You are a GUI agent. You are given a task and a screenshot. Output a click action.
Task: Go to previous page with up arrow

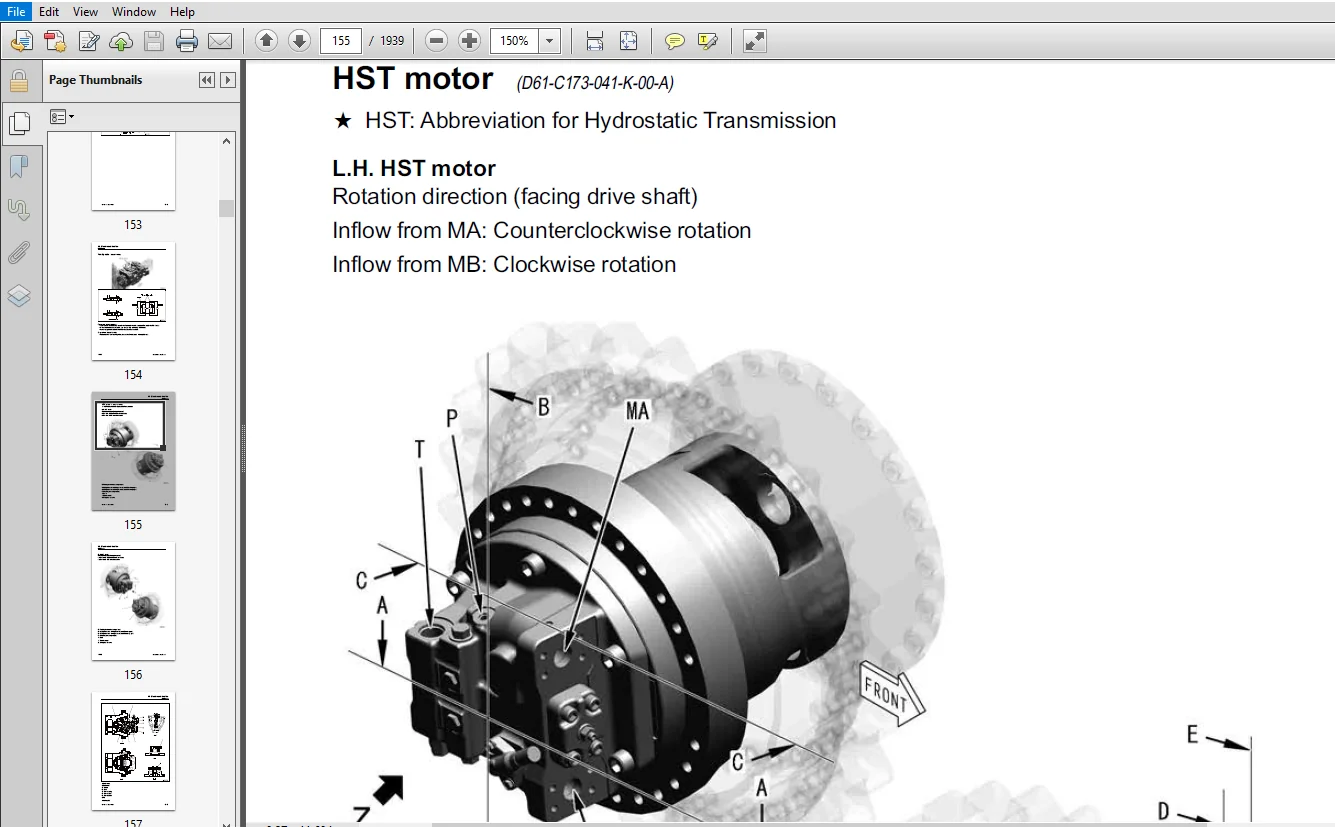coord(266,41)
